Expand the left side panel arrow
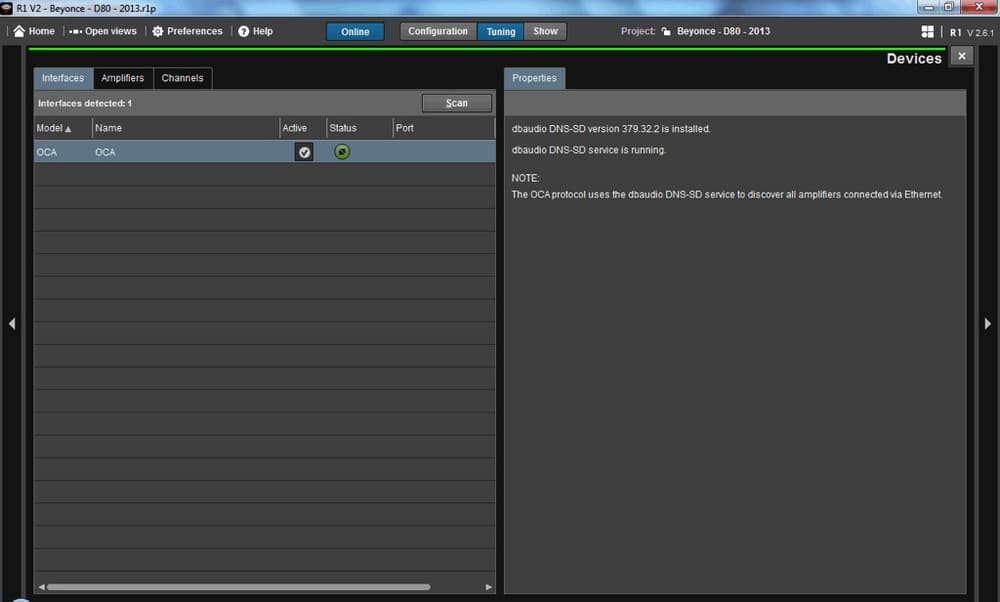The image size is (1000, 602). tap(12, 323)
